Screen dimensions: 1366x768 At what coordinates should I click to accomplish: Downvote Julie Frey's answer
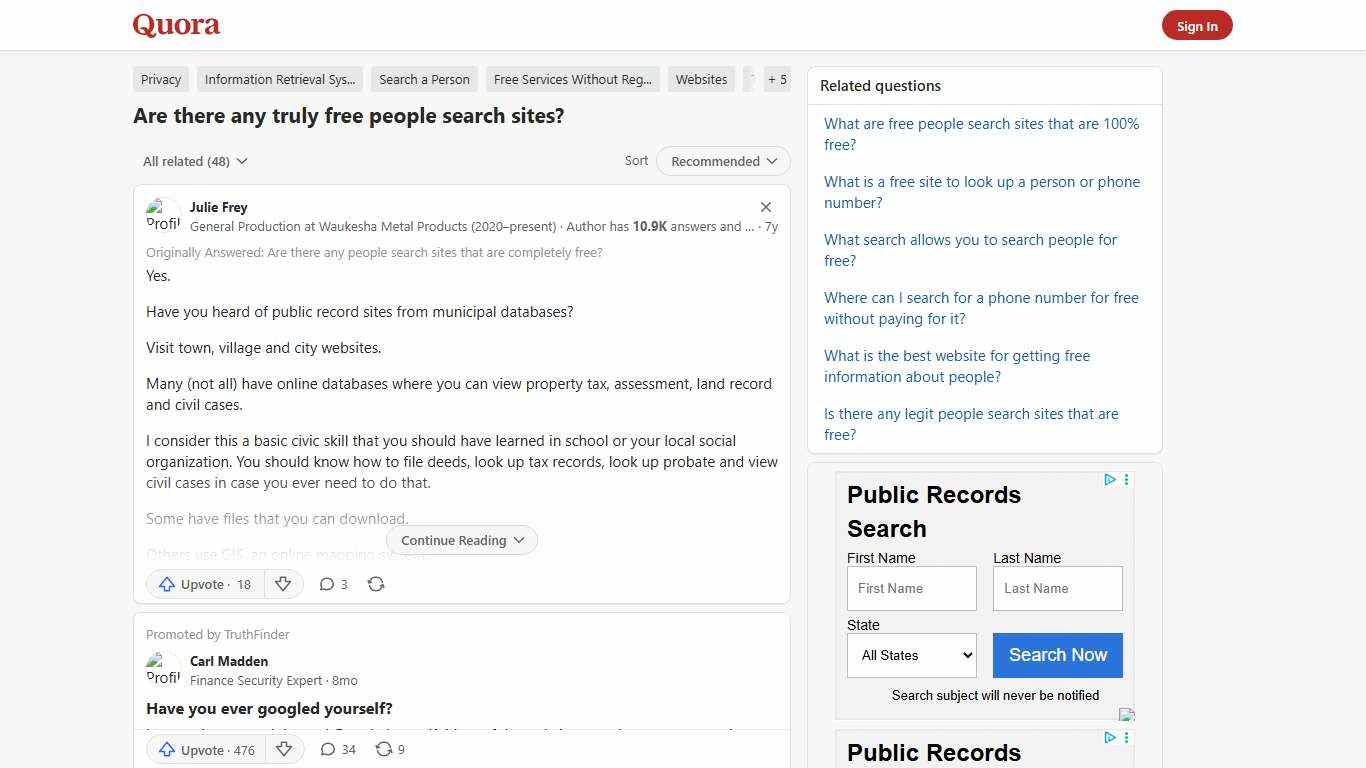click(283, 584)
